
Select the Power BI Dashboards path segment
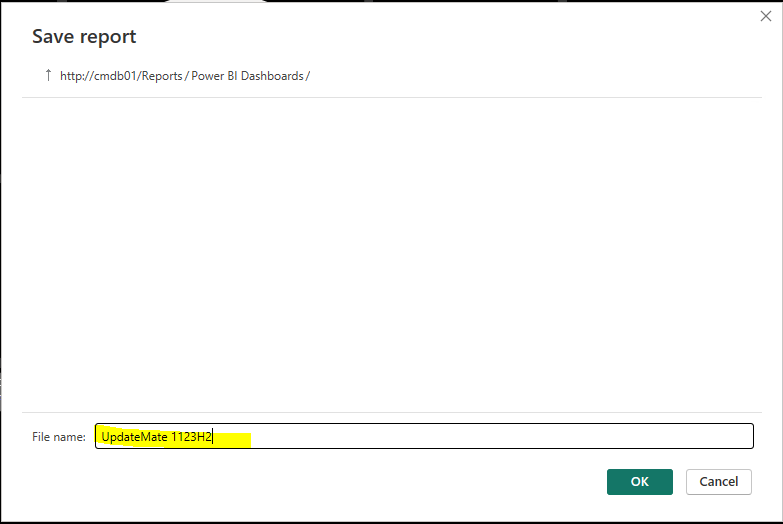pos(247,76)
